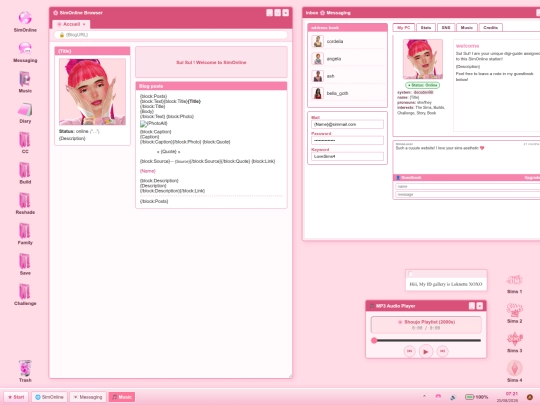540x405 pixels.
Task: Open the Stats tab
Action: (x=426, y=28)
